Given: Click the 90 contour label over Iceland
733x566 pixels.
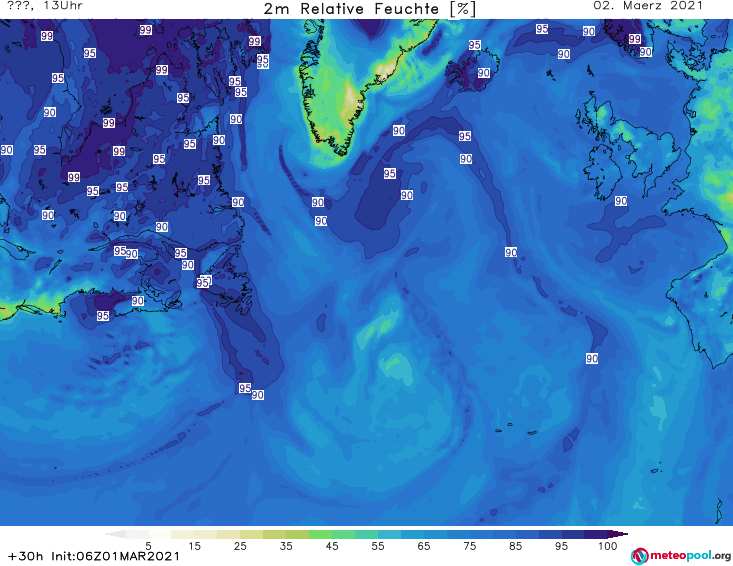Looking at the screenshot, I should (483, 73).
